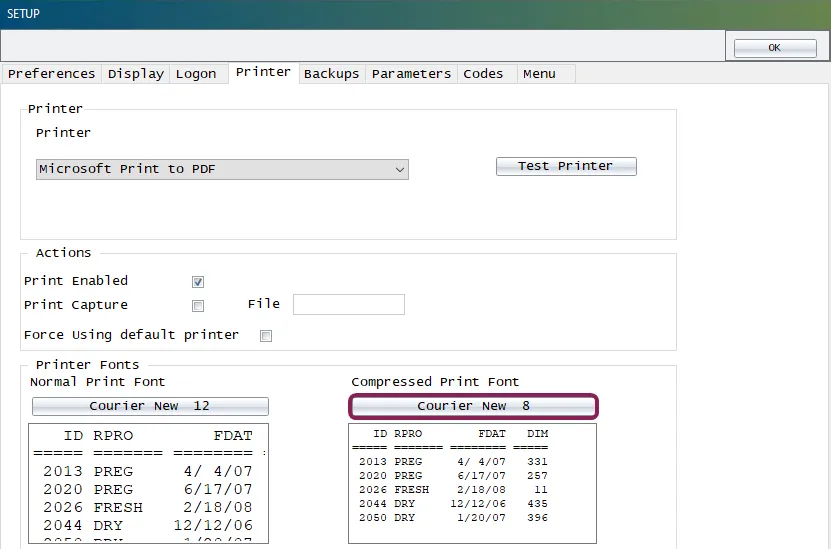Open the Display tab

136,74
